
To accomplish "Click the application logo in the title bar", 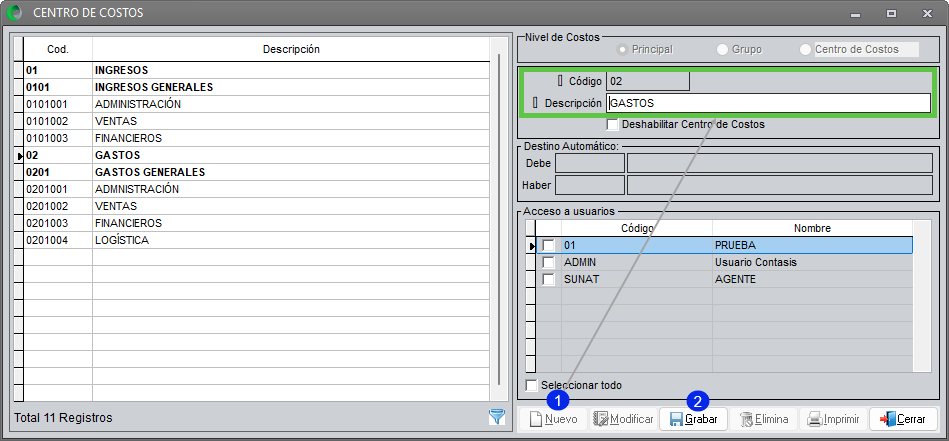I will 13,12.
